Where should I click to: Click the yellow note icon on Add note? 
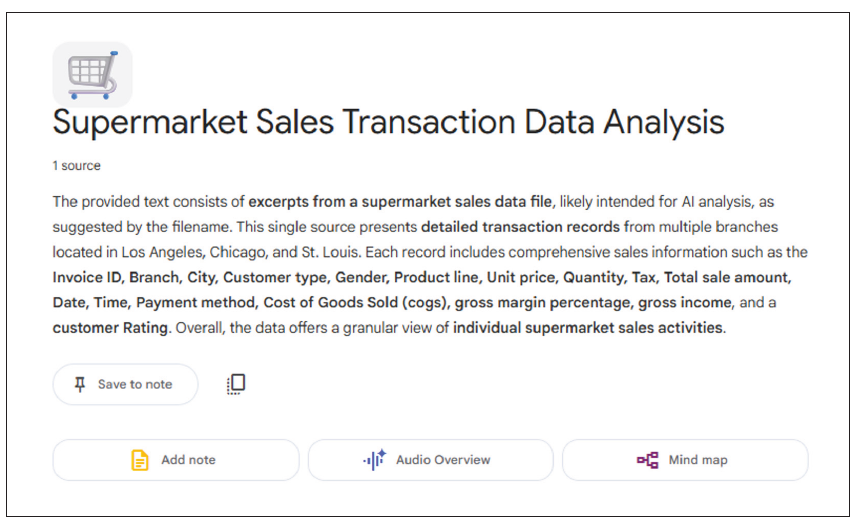tap(140, 460)
